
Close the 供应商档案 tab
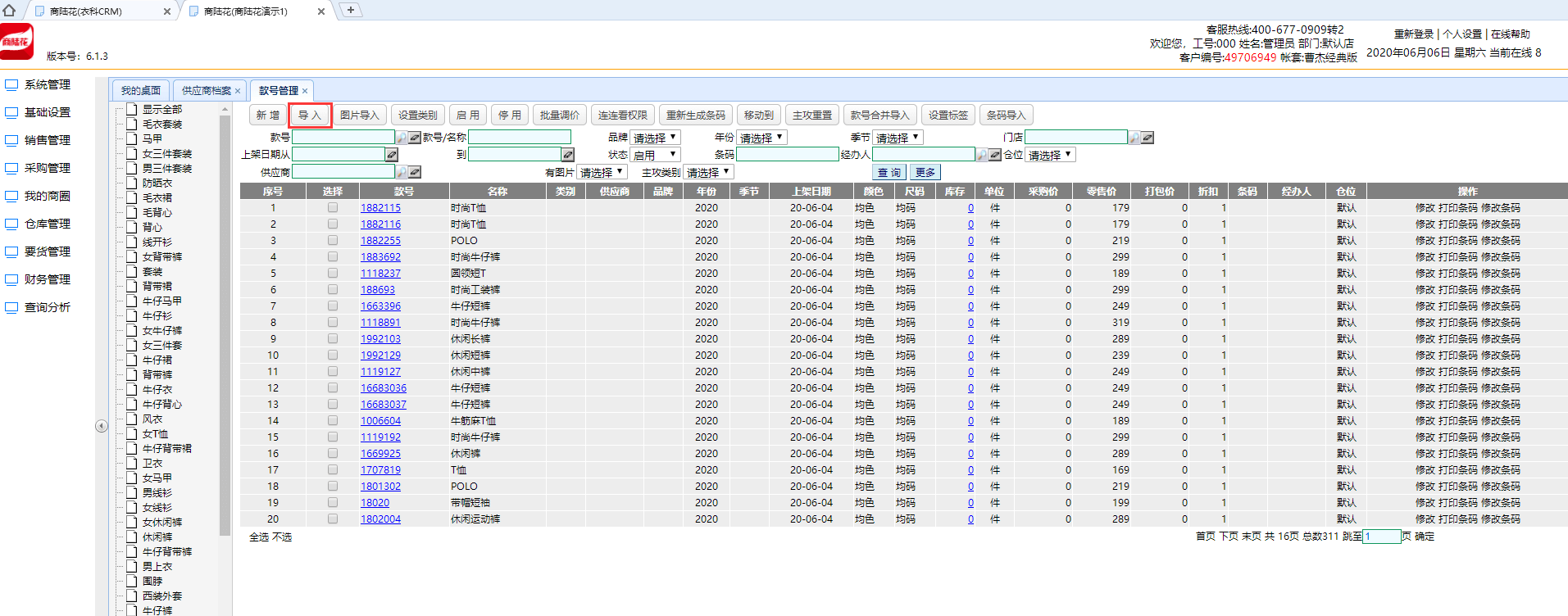(238, 91)
